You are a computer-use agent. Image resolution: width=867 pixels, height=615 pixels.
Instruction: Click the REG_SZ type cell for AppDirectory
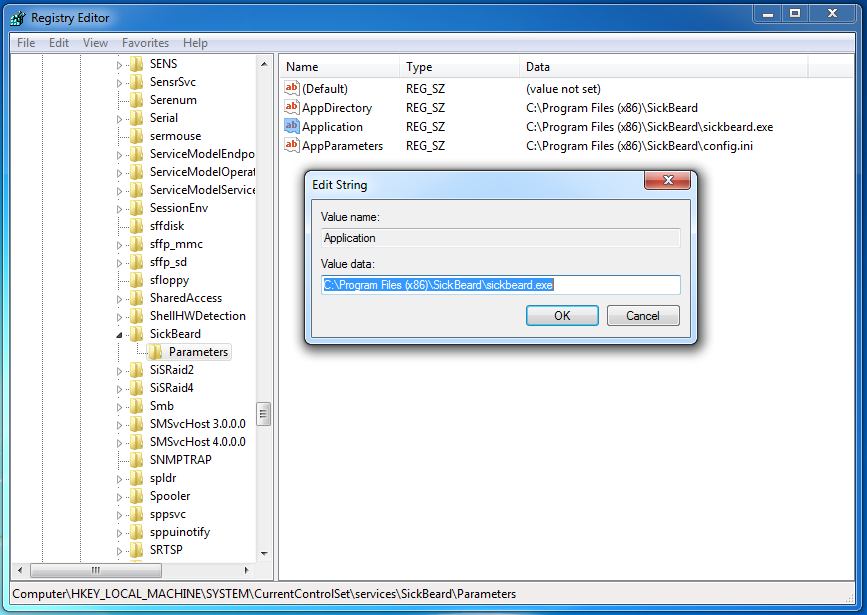coord(425,108)
